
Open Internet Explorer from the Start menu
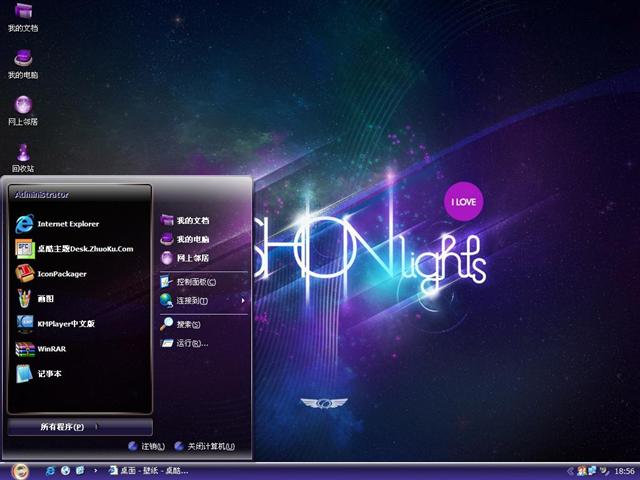tap(68, 224)
